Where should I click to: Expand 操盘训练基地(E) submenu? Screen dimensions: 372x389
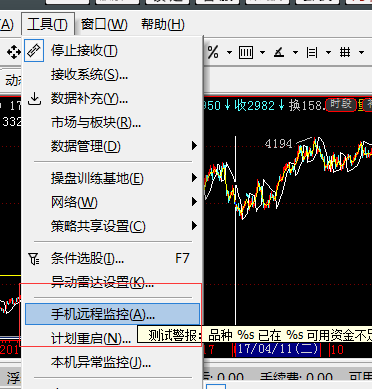pos(112,178)
